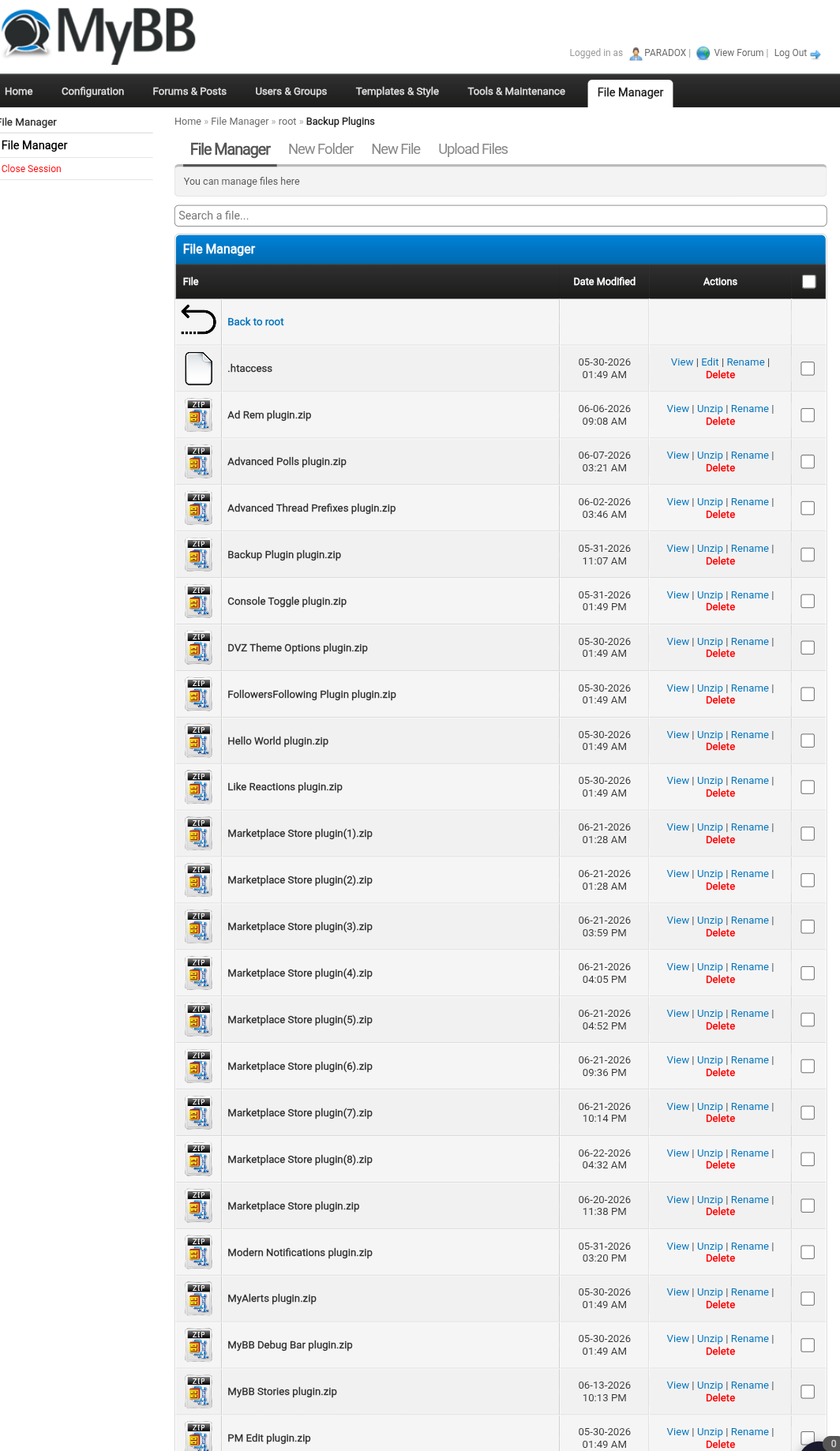Click the .htaccess file icon

tap(198, 368)
